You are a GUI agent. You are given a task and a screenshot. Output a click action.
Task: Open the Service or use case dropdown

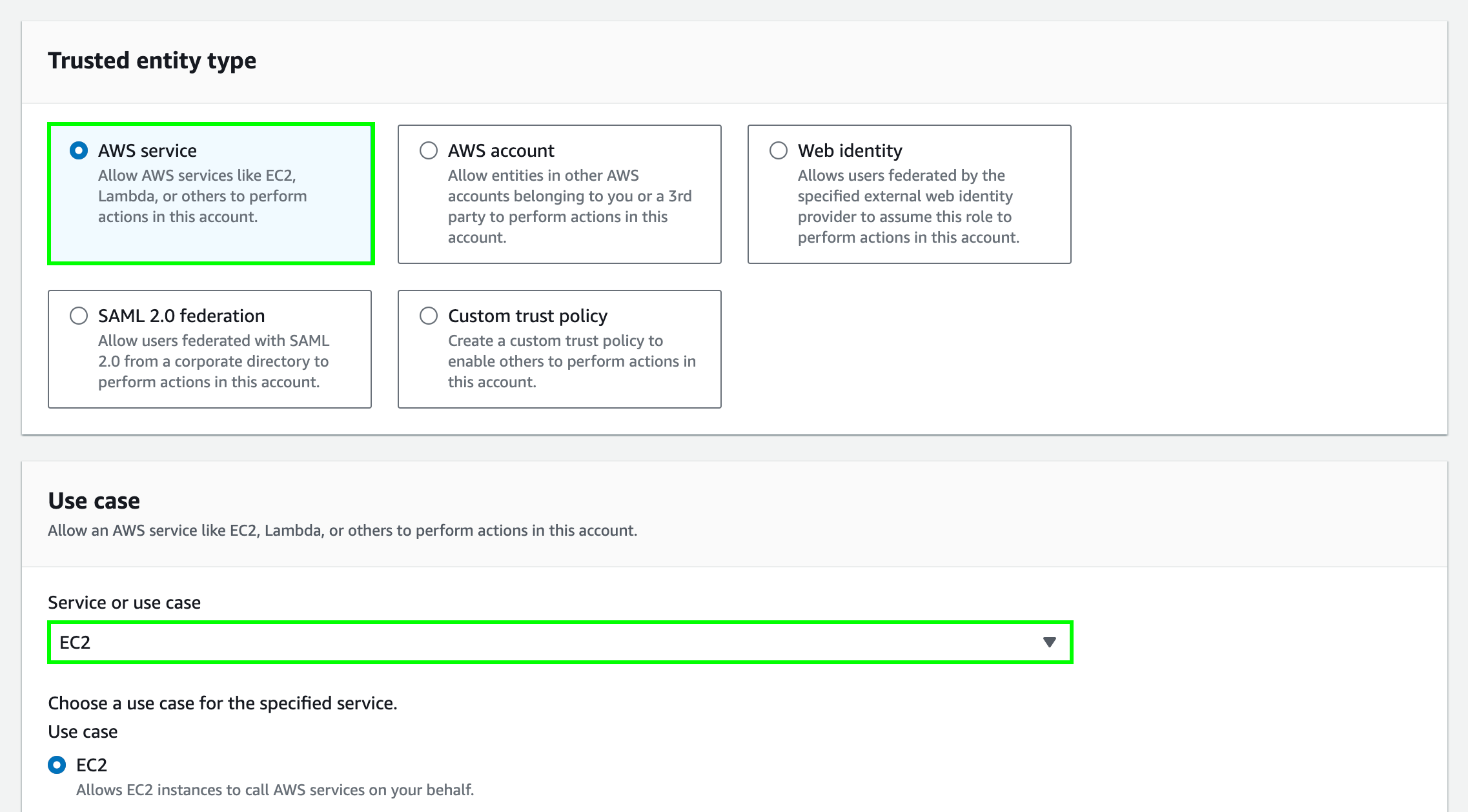(560, 642)
